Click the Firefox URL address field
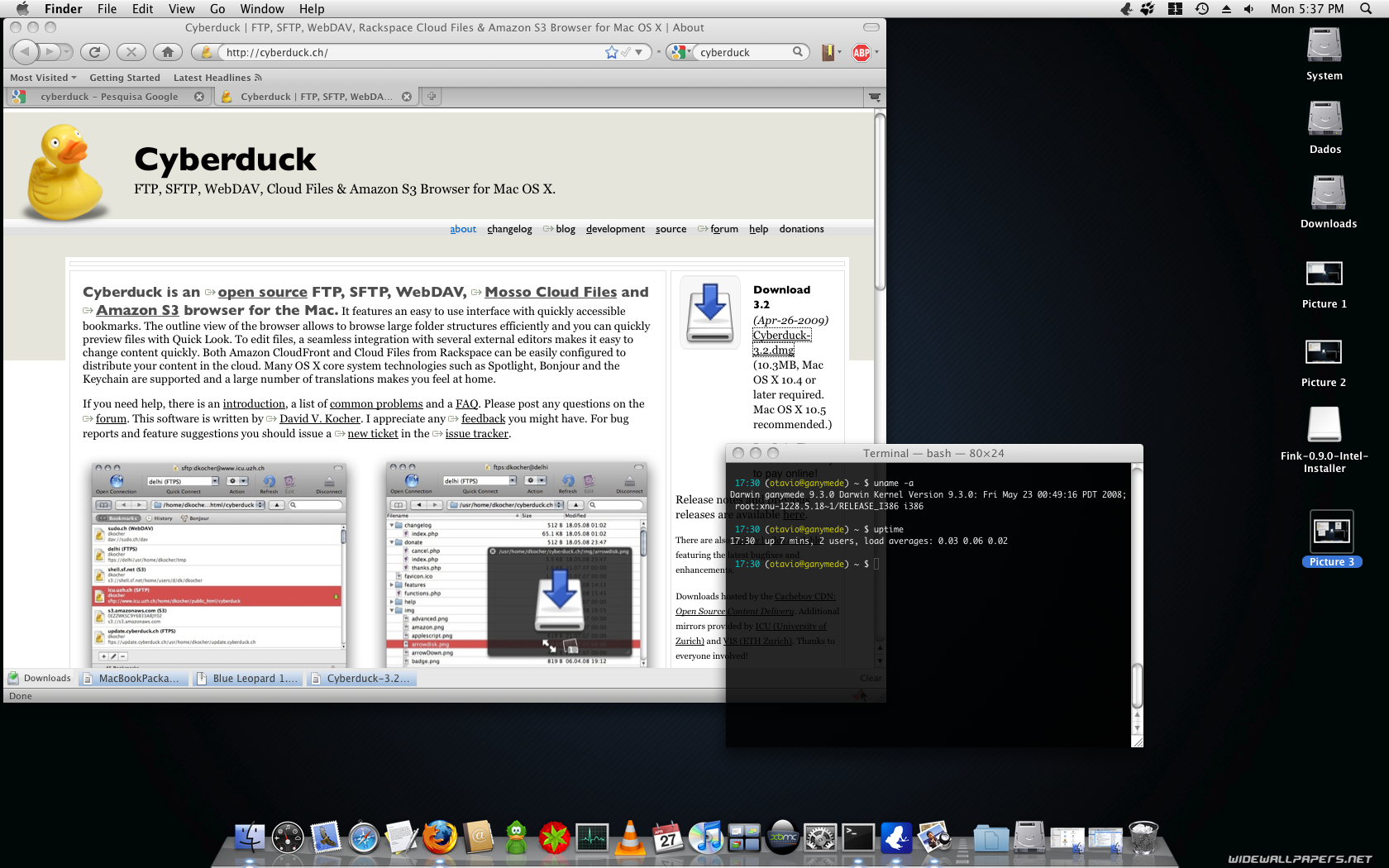The height and width of the screenshot is (868, 1389). 413,52
